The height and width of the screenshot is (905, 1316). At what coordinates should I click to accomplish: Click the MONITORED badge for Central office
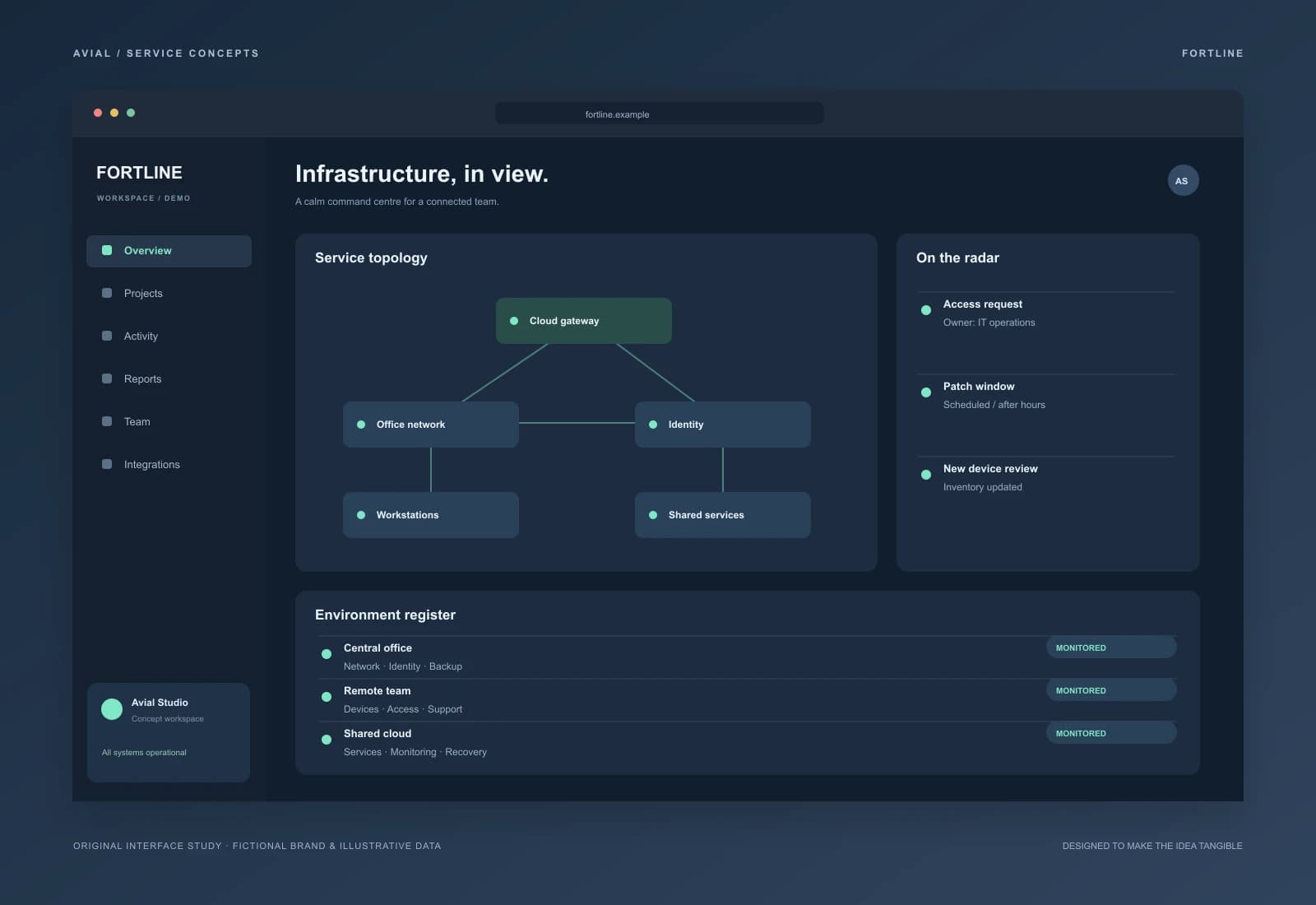click(1111, 647)
